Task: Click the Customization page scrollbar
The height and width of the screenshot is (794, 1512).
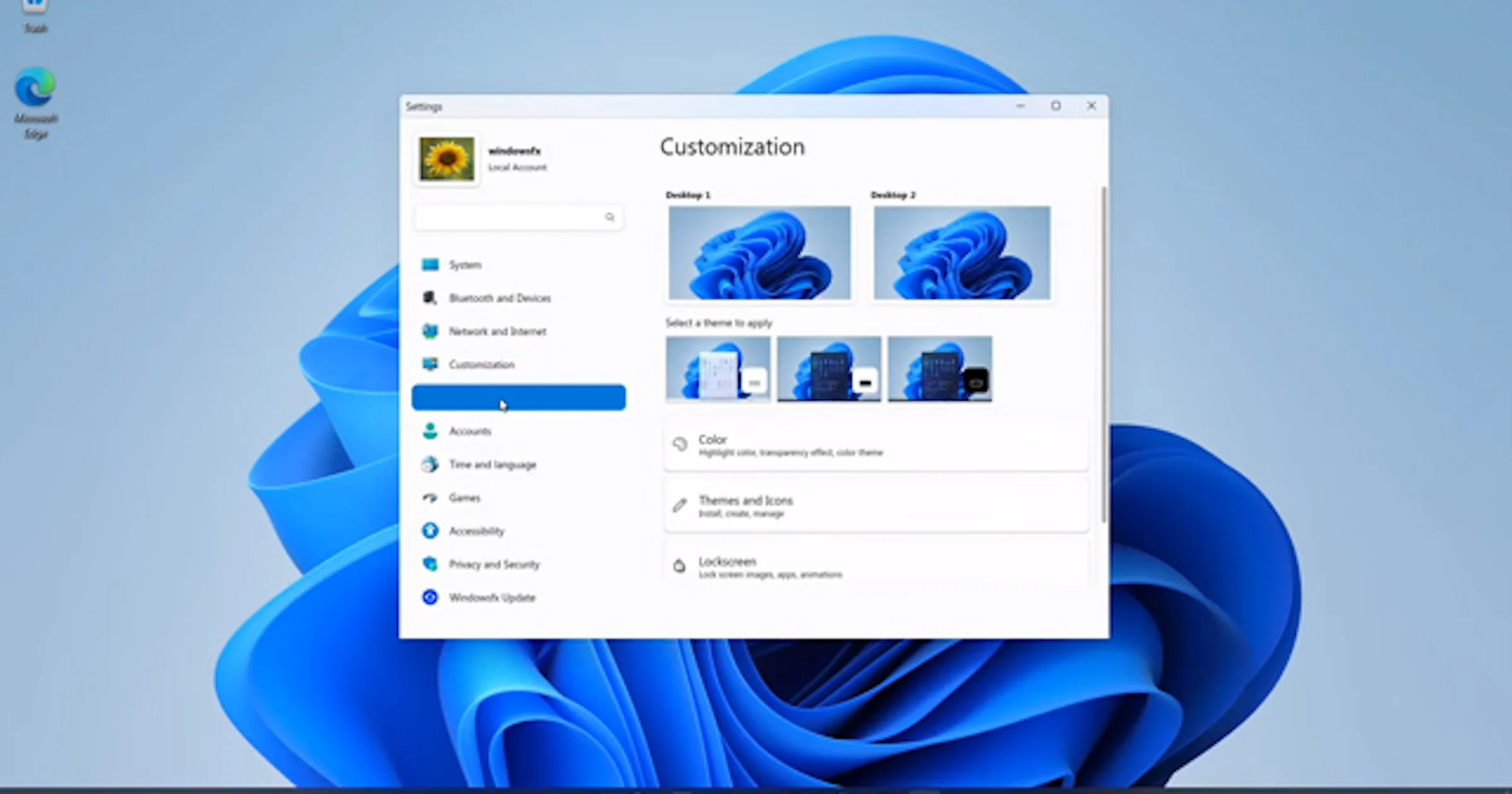Action: point(1103,354)
